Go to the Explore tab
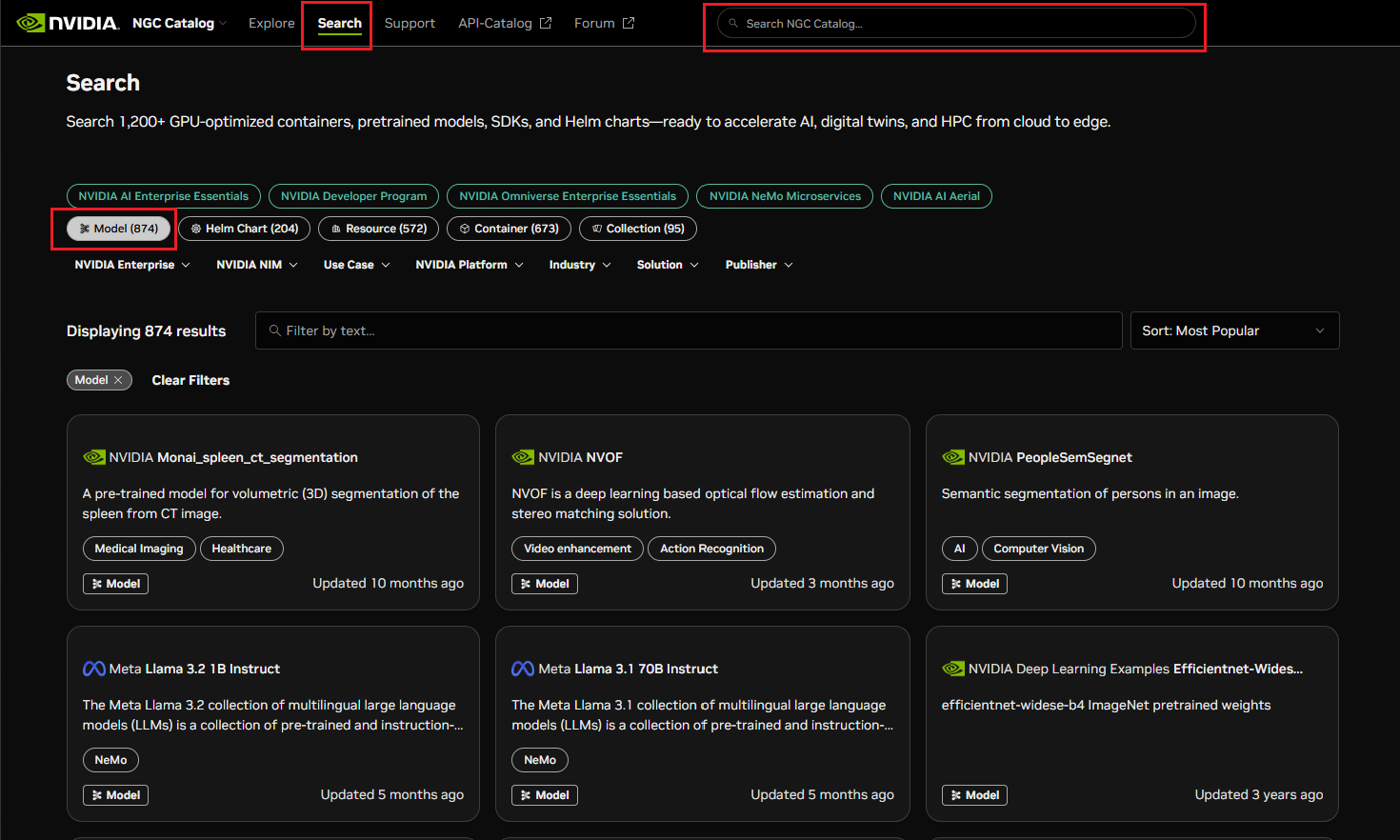Viewport: 1400px width, 840px height. click(271, 23)
